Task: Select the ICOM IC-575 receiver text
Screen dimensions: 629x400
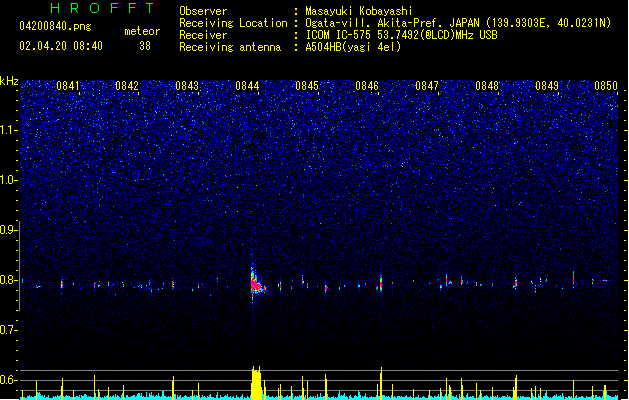Action: 401,35
